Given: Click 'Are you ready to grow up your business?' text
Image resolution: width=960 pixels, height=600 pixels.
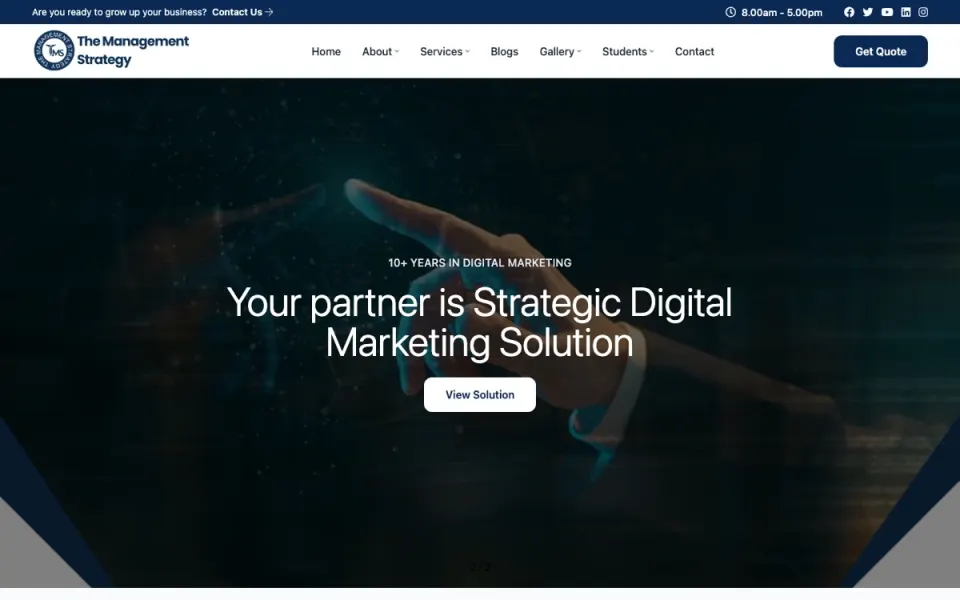Looking at the screenshot, I should click(119, 12).
